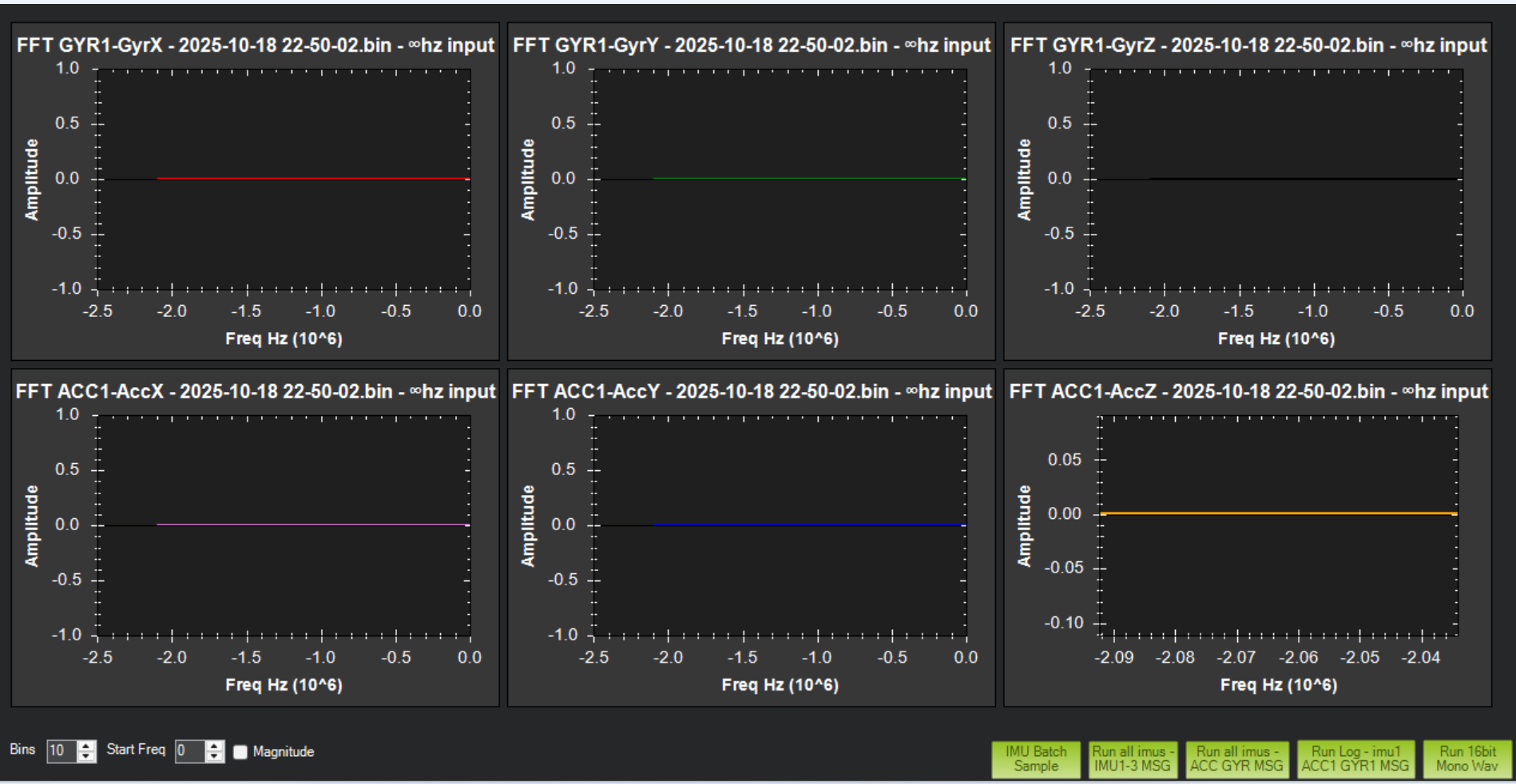
Task: Start Run Log imu1 ACC1 GYR1 MSG
Action: coord(1355,758)
